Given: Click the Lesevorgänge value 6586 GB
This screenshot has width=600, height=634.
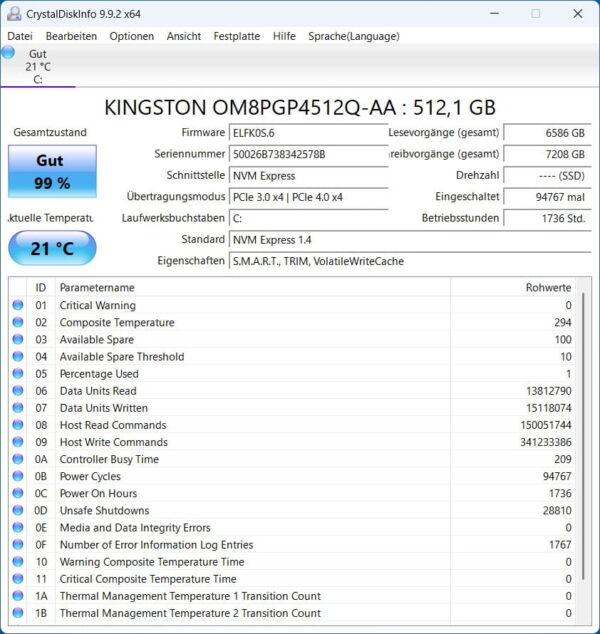Looking at the screenshot, I should [x=547, y=133].
